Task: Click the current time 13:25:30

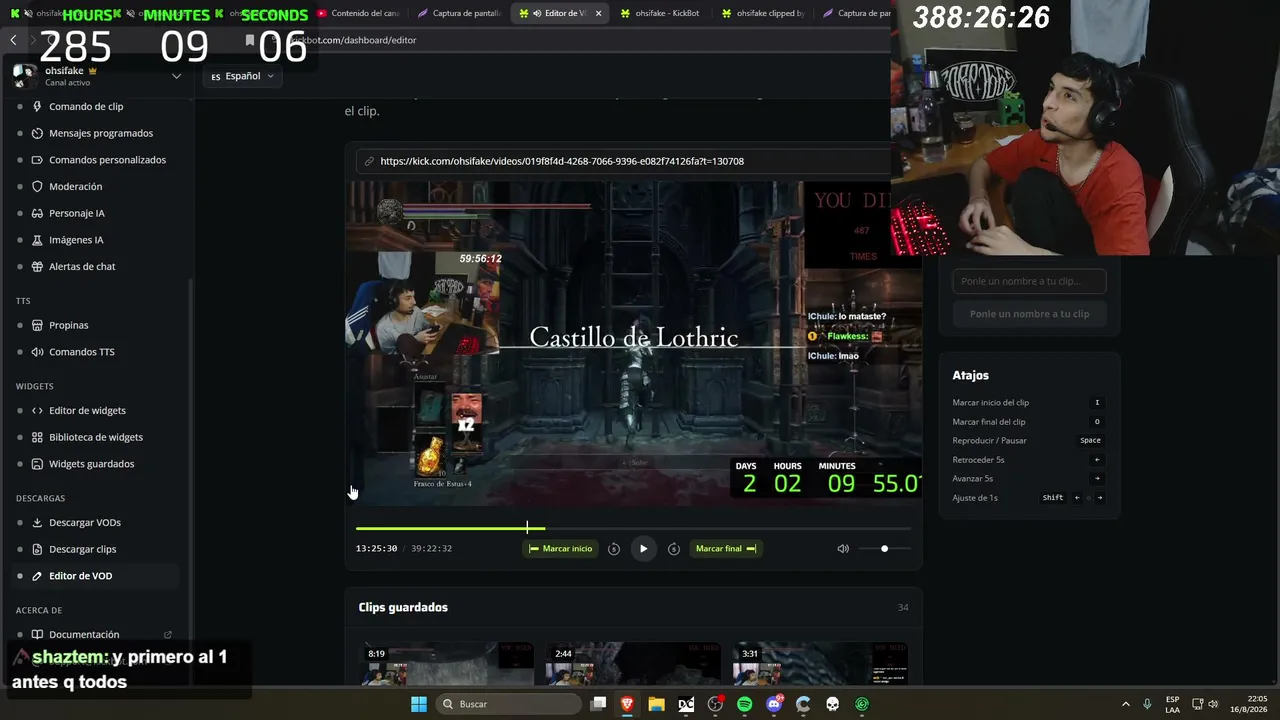Action: 376,548
